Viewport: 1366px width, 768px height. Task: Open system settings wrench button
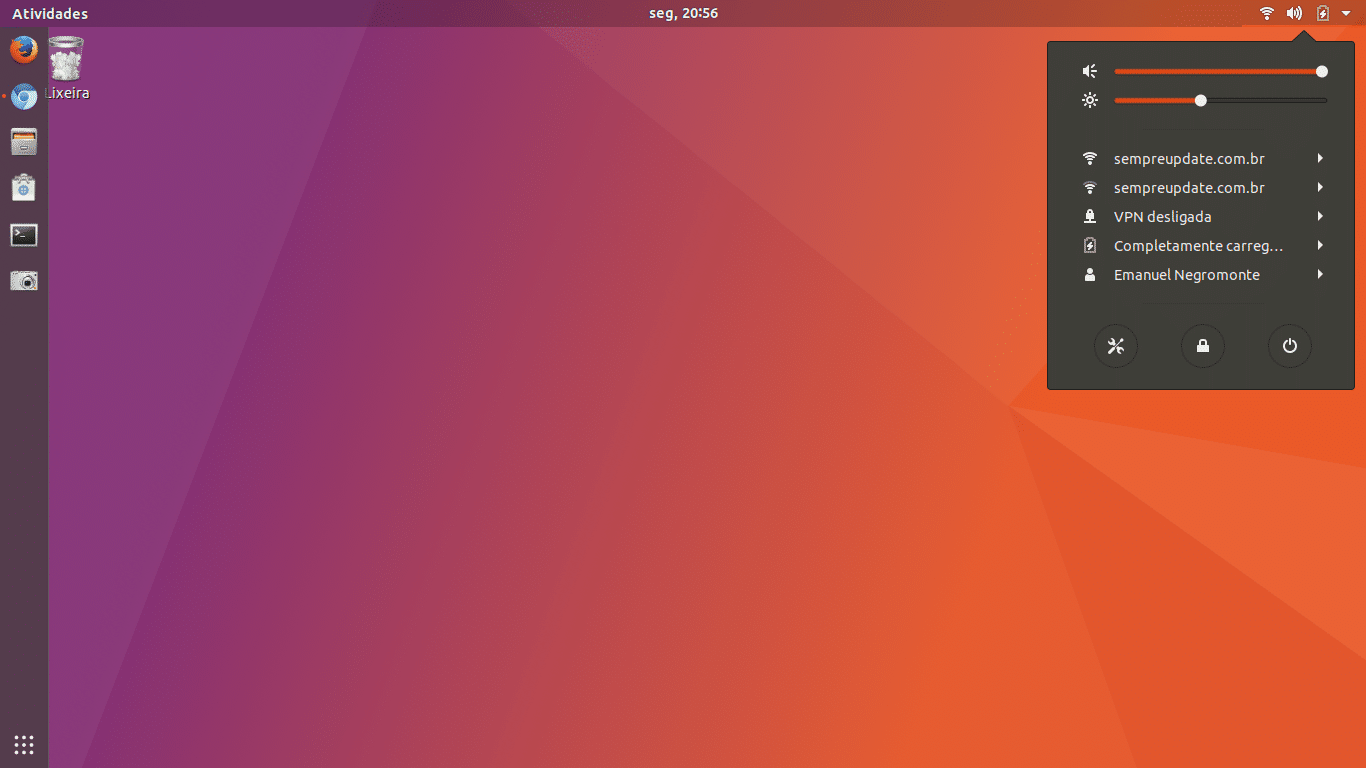pyautogui.click(x=1116, y=346)
